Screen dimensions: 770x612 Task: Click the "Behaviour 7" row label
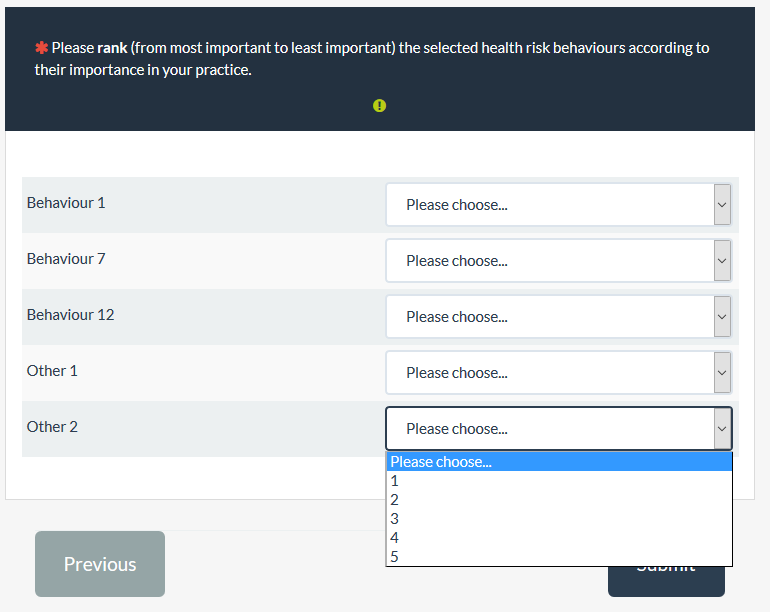tap(66, 259)
